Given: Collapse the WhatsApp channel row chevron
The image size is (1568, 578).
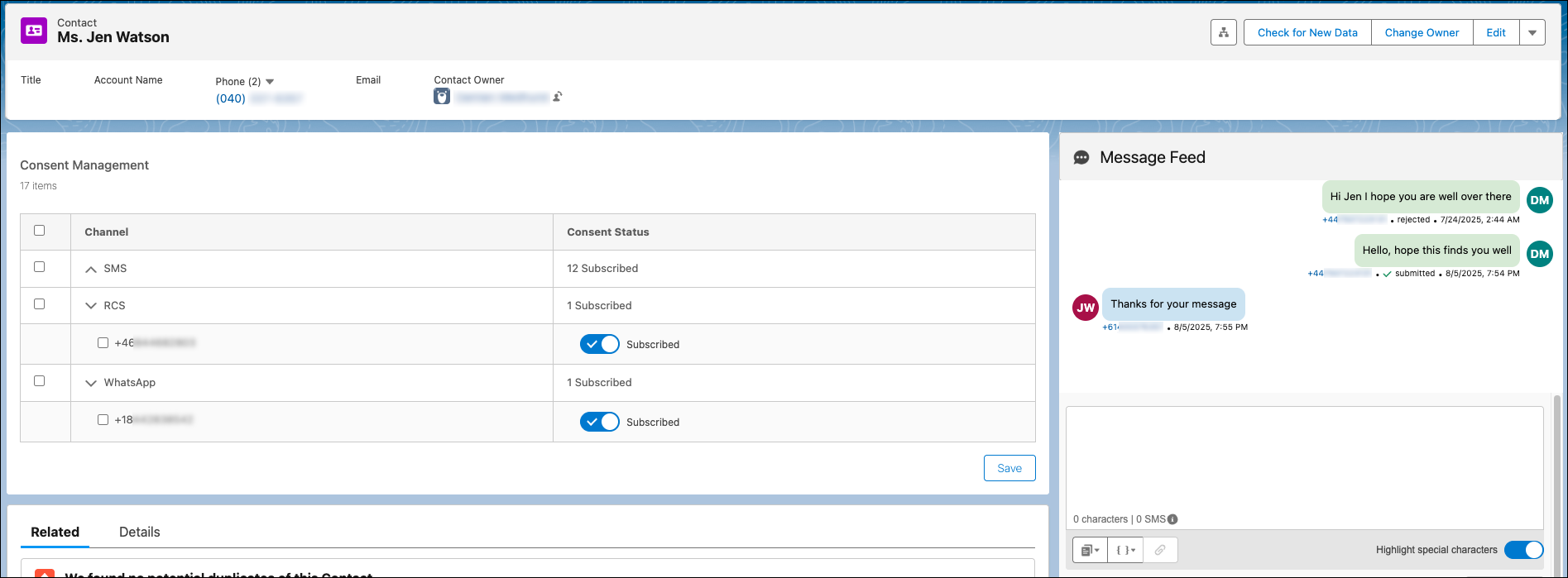Looking at the screenshot, I should click(x=91, y=383).
